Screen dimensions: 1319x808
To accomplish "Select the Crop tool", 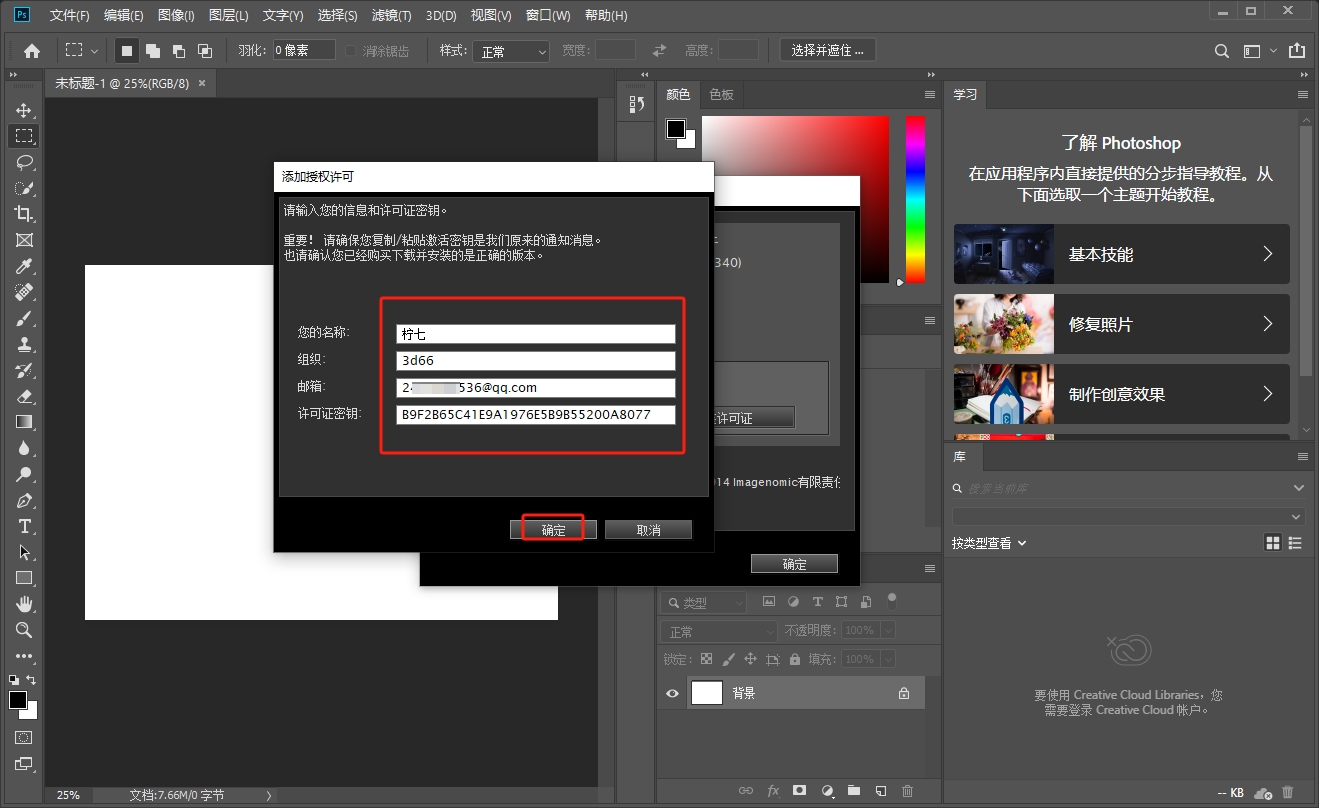I will point(24,214).
